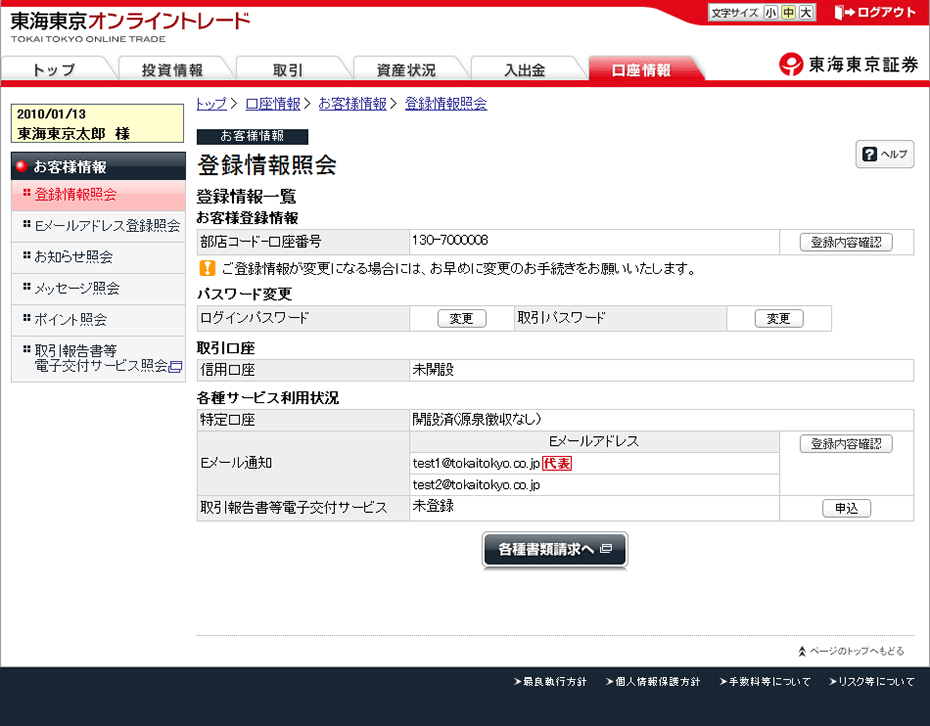Click the 未登録 status for 電子交付サービス
The height and width of the screenshot is (726, 930).
[x=433, y=506]
